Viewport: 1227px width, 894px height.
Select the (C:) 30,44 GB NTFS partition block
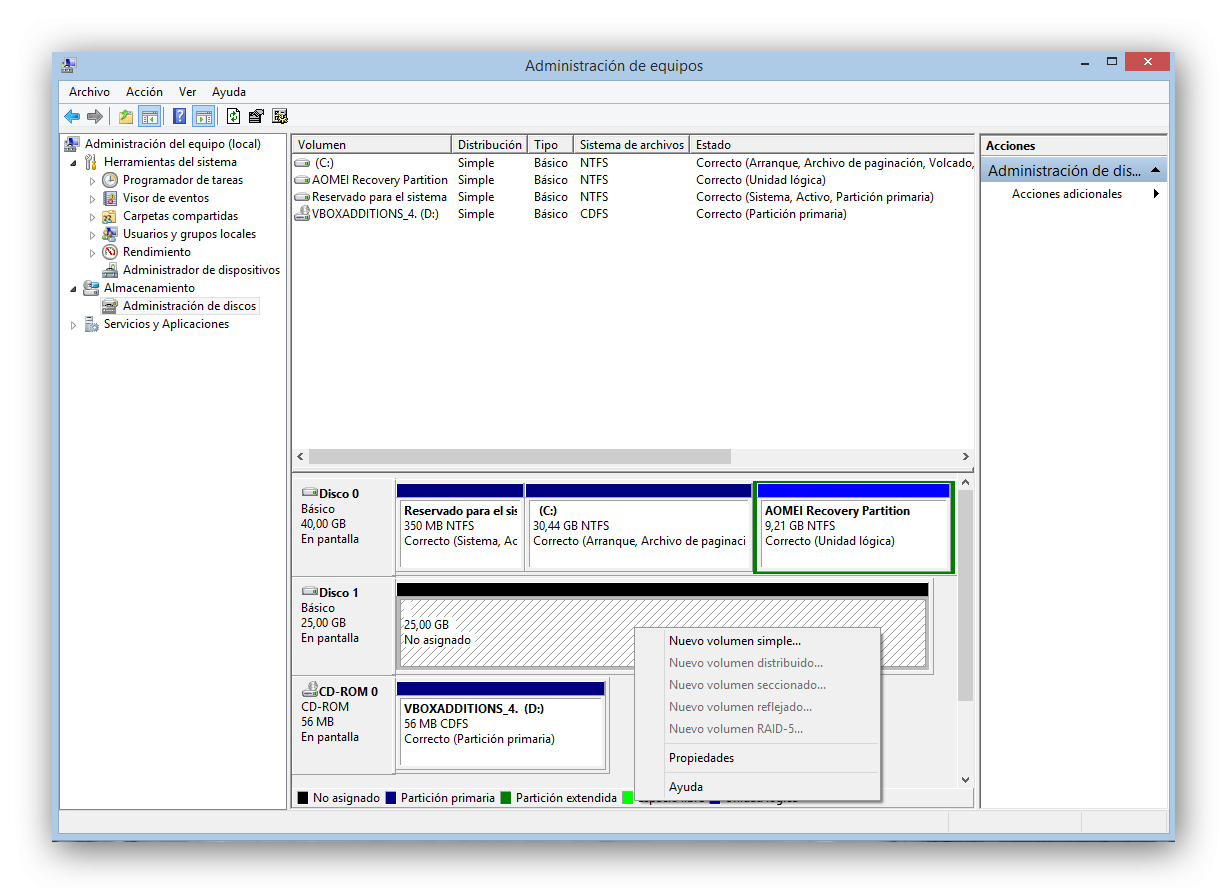638,527
